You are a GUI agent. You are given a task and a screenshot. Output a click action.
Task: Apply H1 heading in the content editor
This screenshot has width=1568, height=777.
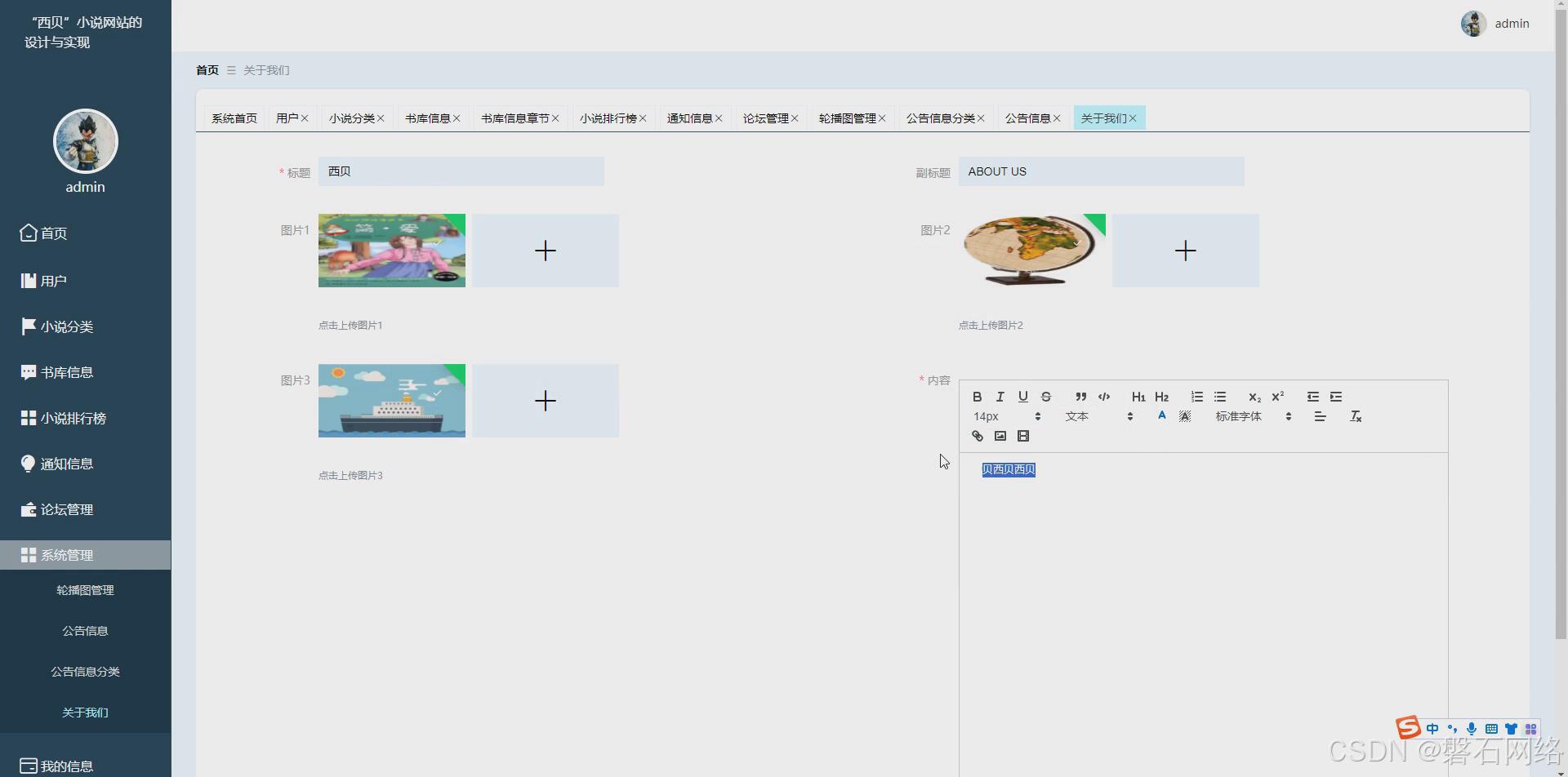point(1138,397)
